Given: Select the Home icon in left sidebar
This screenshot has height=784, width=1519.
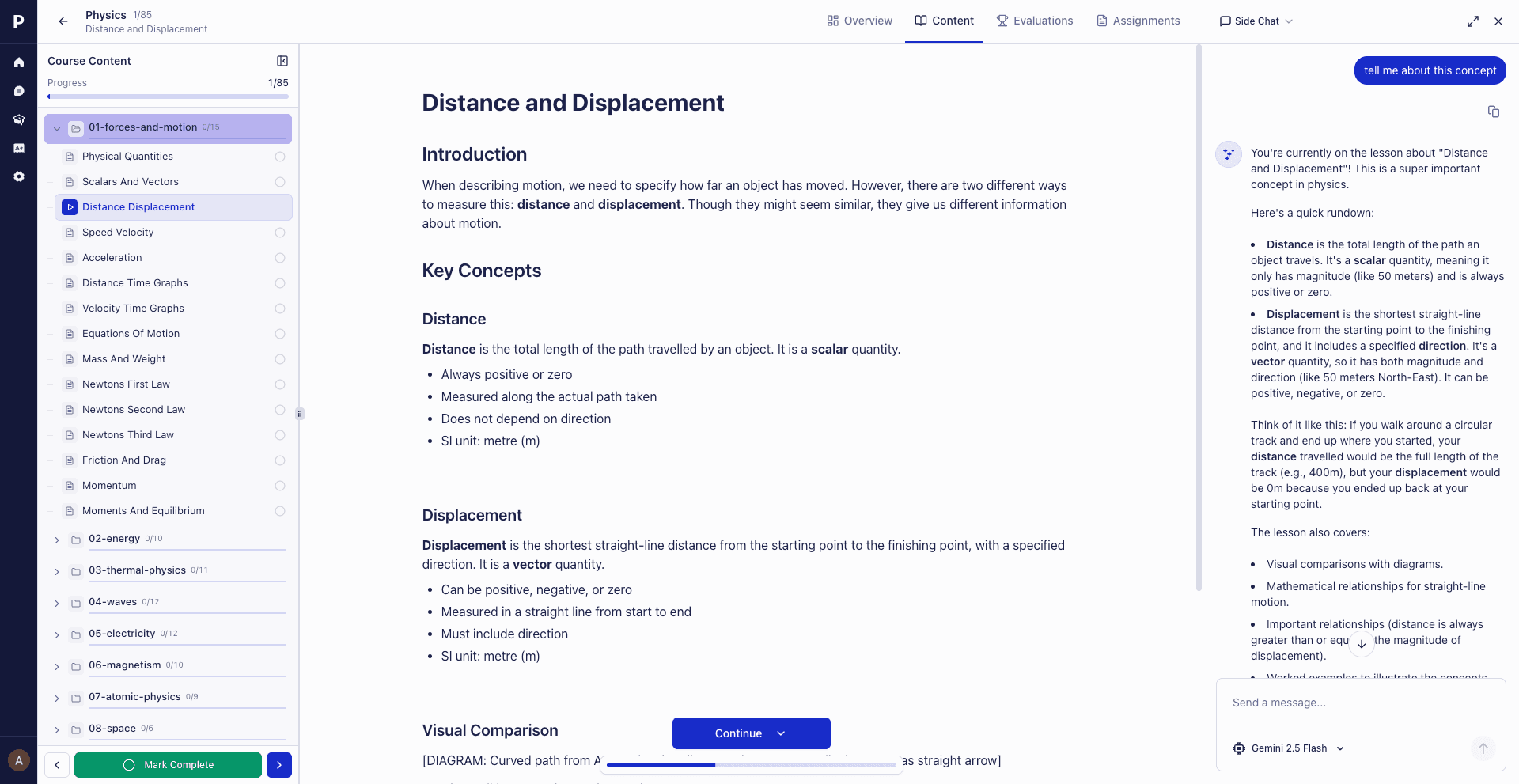Looking at the screenshot, I should coord(18,62).
